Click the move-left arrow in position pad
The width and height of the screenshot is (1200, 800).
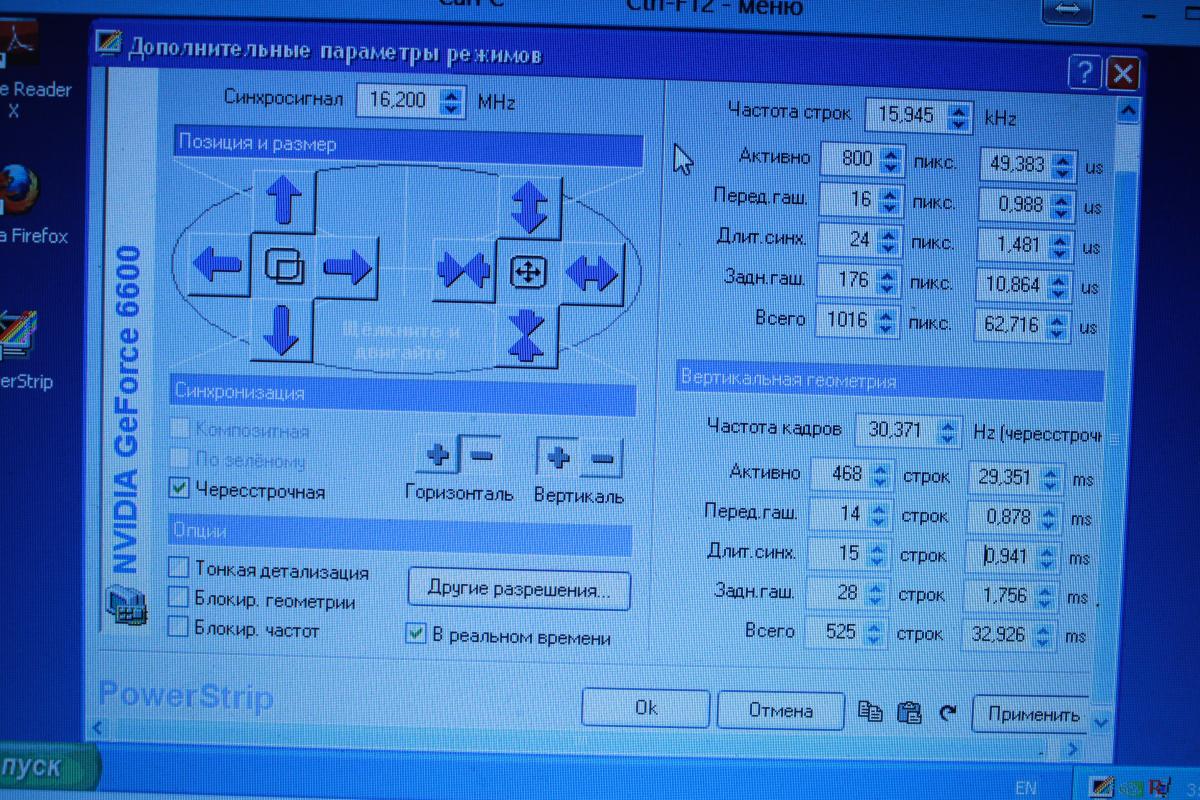217,266
